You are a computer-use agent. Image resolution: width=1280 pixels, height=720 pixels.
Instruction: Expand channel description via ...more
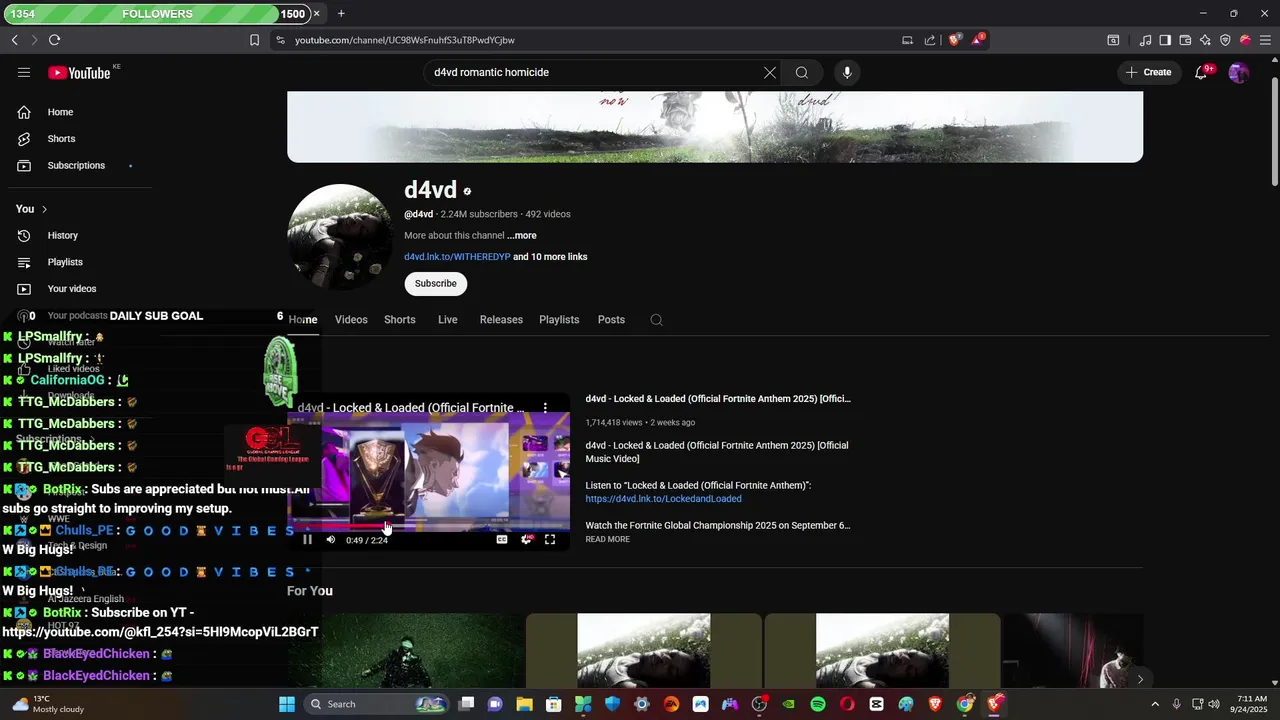point(521,236)
